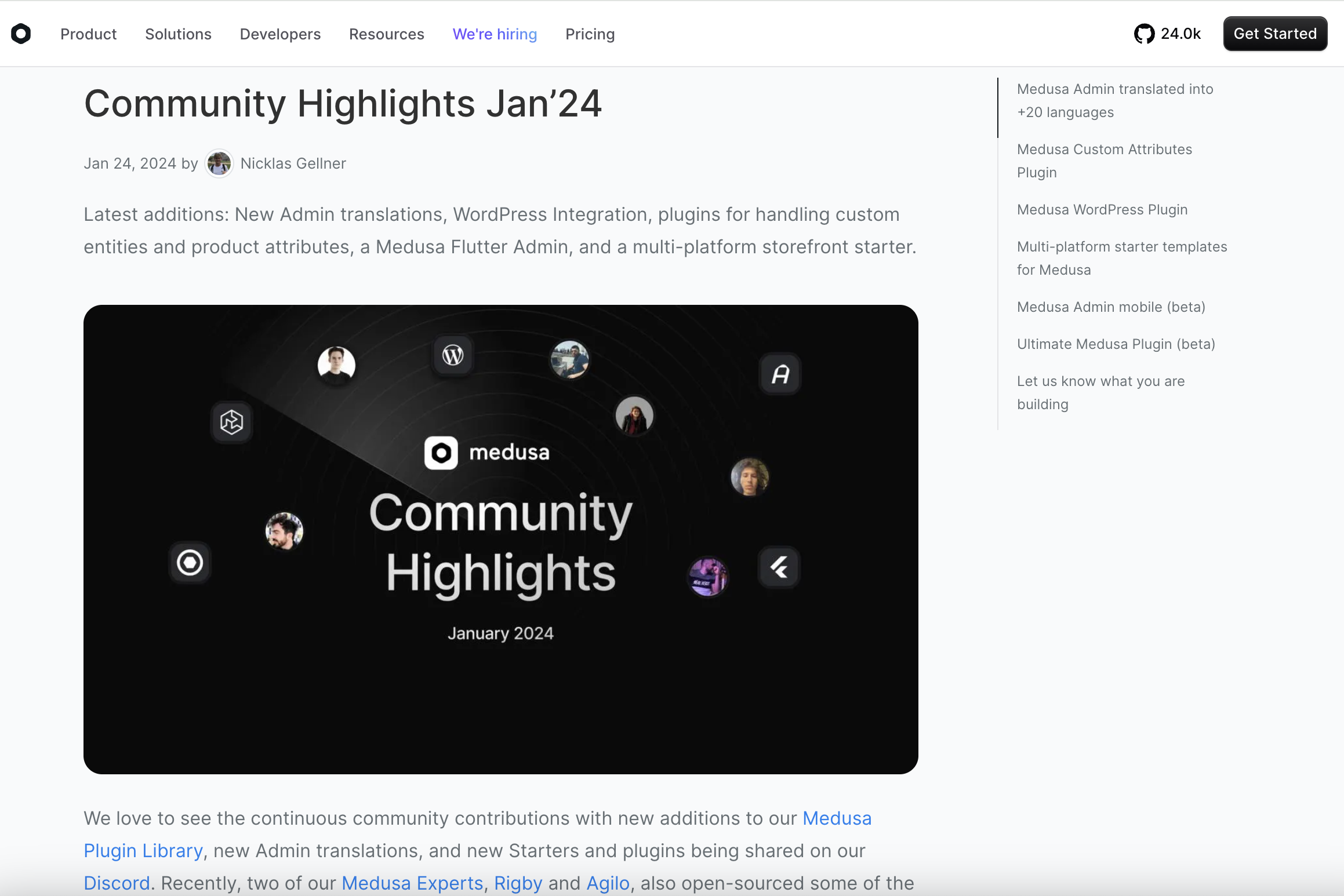Click the Community Highlights Jan'24 heading
The width and height of the screenshot is (1344, 896).
coord(343,104)
